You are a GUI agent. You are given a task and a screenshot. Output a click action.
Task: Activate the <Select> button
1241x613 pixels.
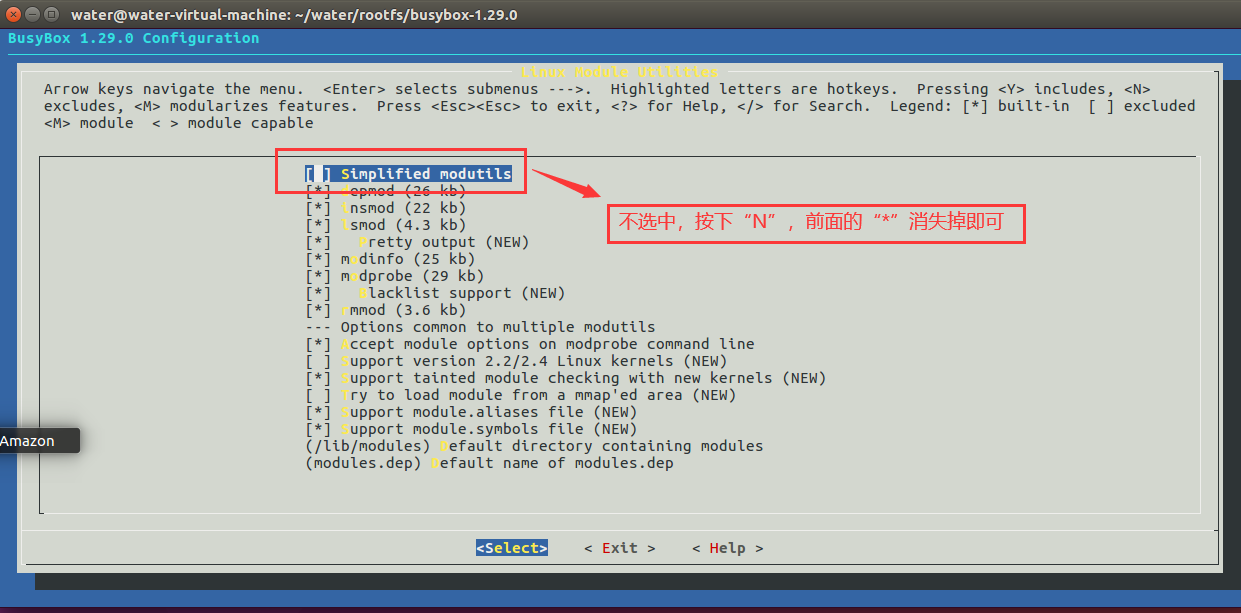coord(511,547)
